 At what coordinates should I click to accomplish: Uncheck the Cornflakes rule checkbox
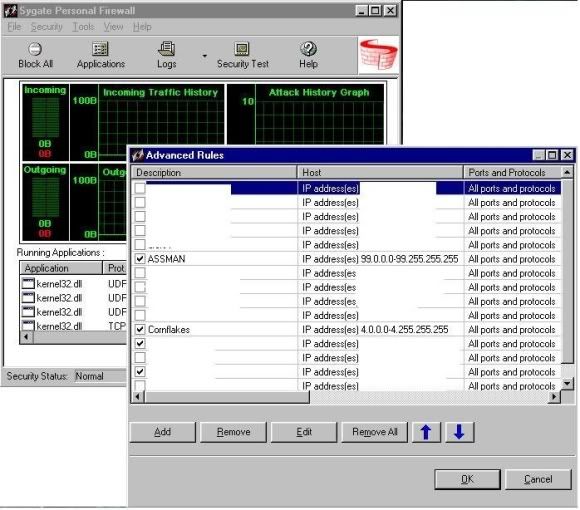(x=140, y=329)
